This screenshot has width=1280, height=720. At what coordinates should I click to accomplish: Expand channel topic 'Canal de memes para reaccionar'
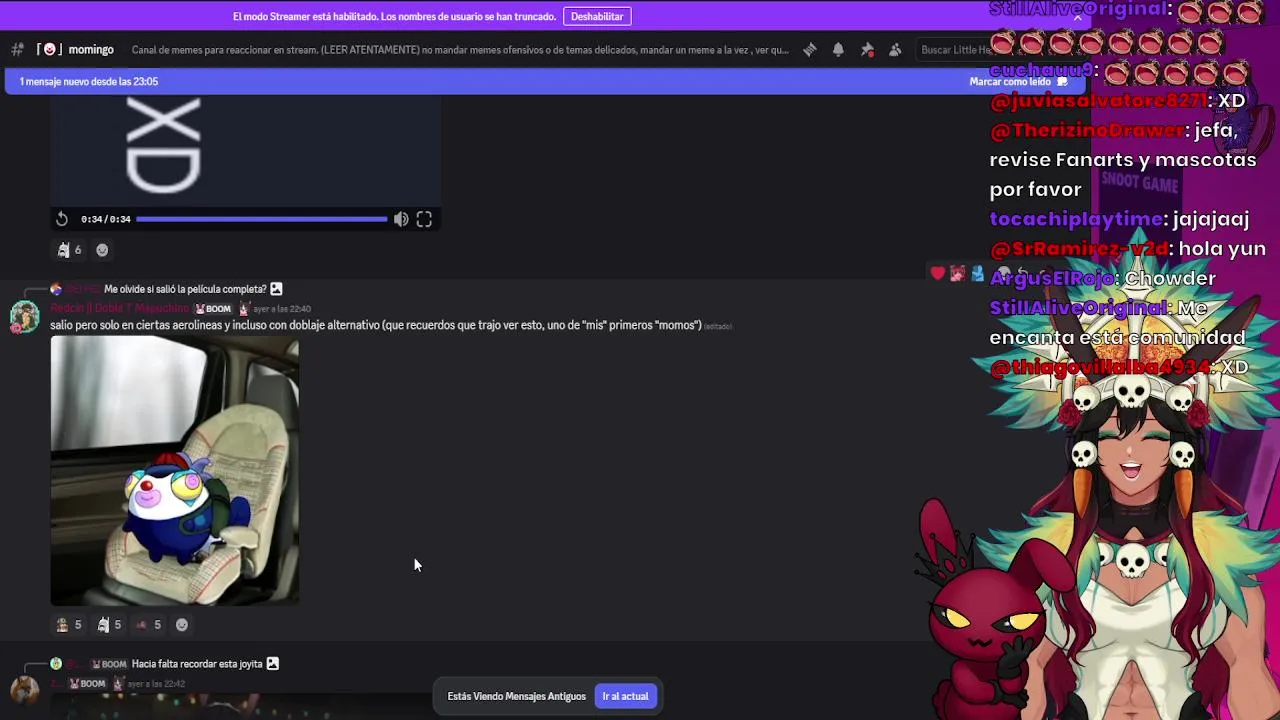pos(460,50)
